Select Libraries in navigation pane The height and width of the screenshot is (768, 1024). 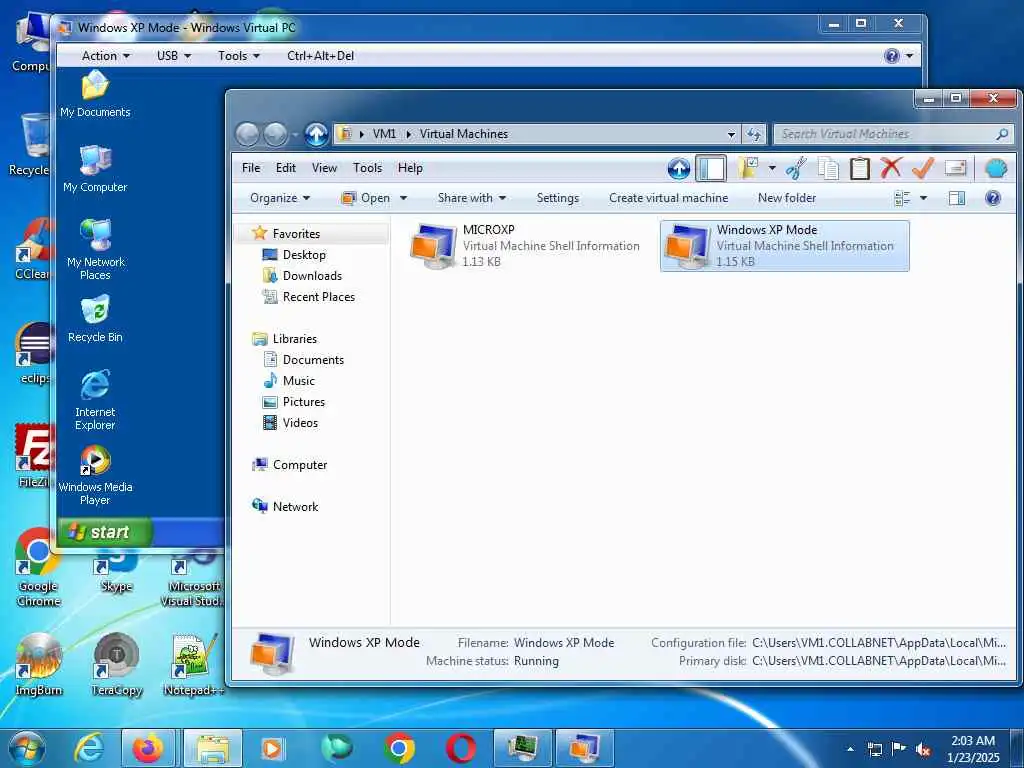click(x=295, y=339)
